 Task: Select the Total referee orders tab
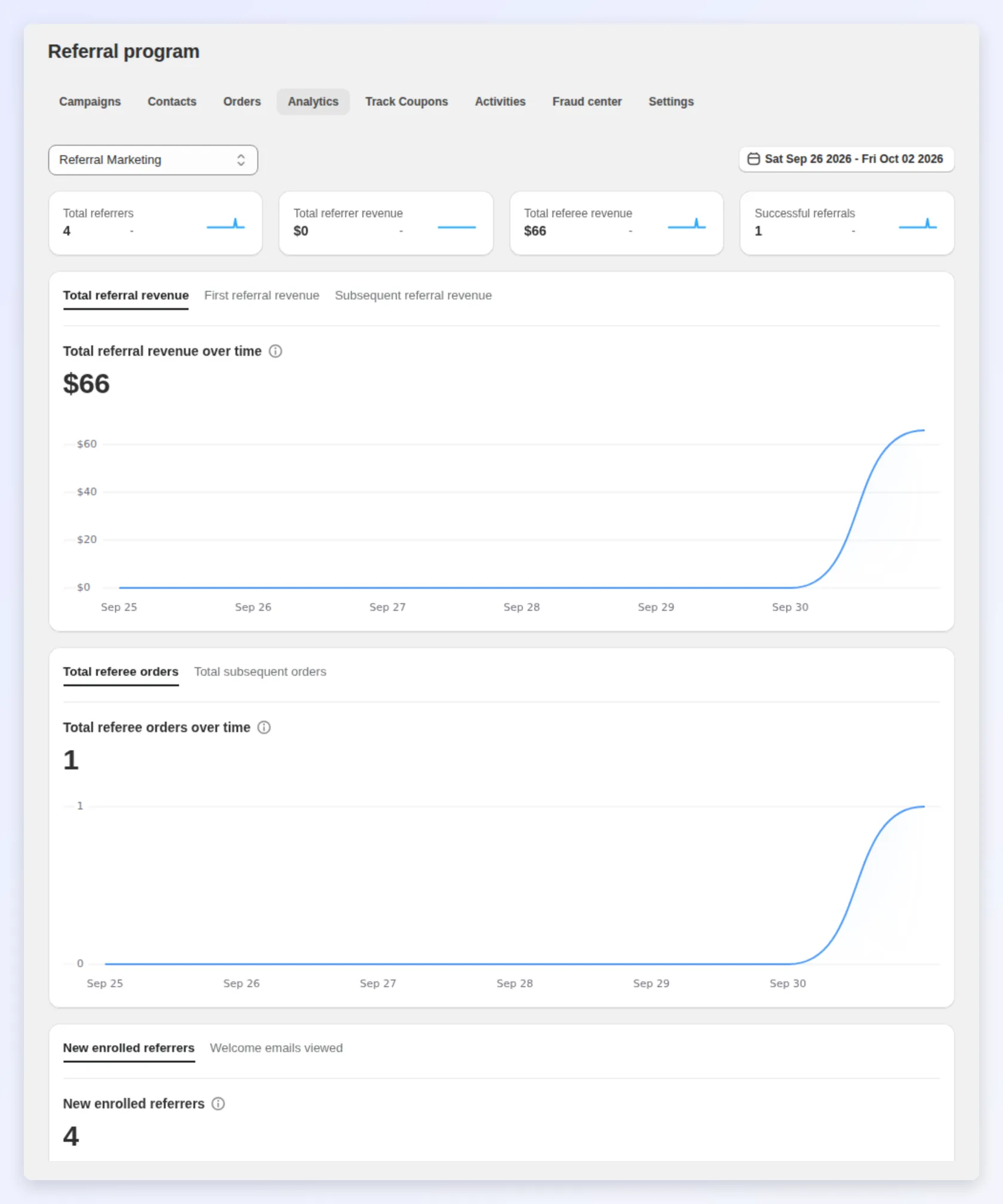[x=121, y=672]
